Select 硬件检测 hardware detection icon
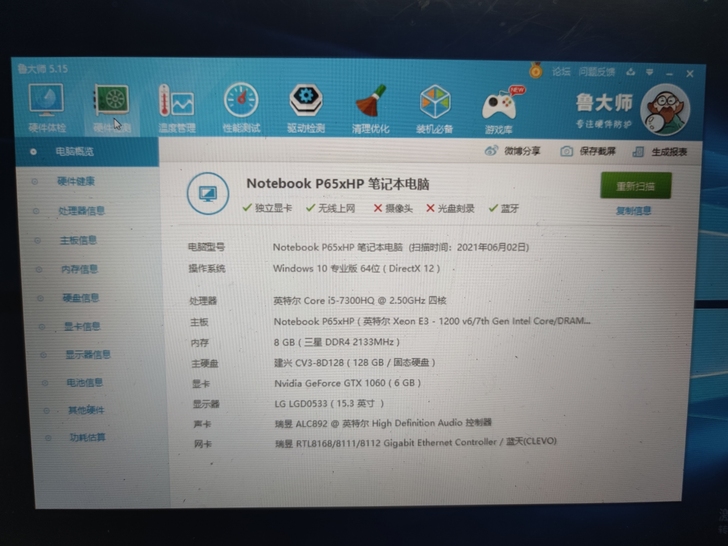The image size is (728, 546). 111,108
